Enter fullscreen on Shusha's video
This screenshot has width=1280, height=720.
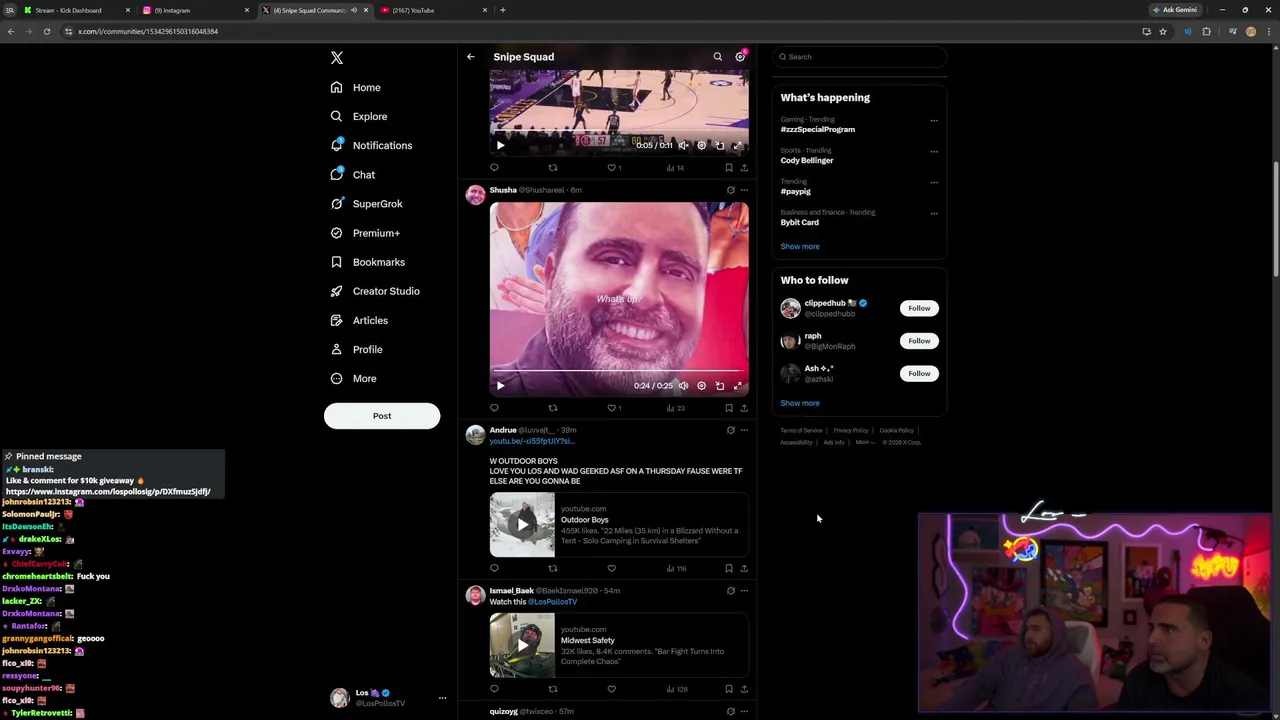[x=737, y=385]
